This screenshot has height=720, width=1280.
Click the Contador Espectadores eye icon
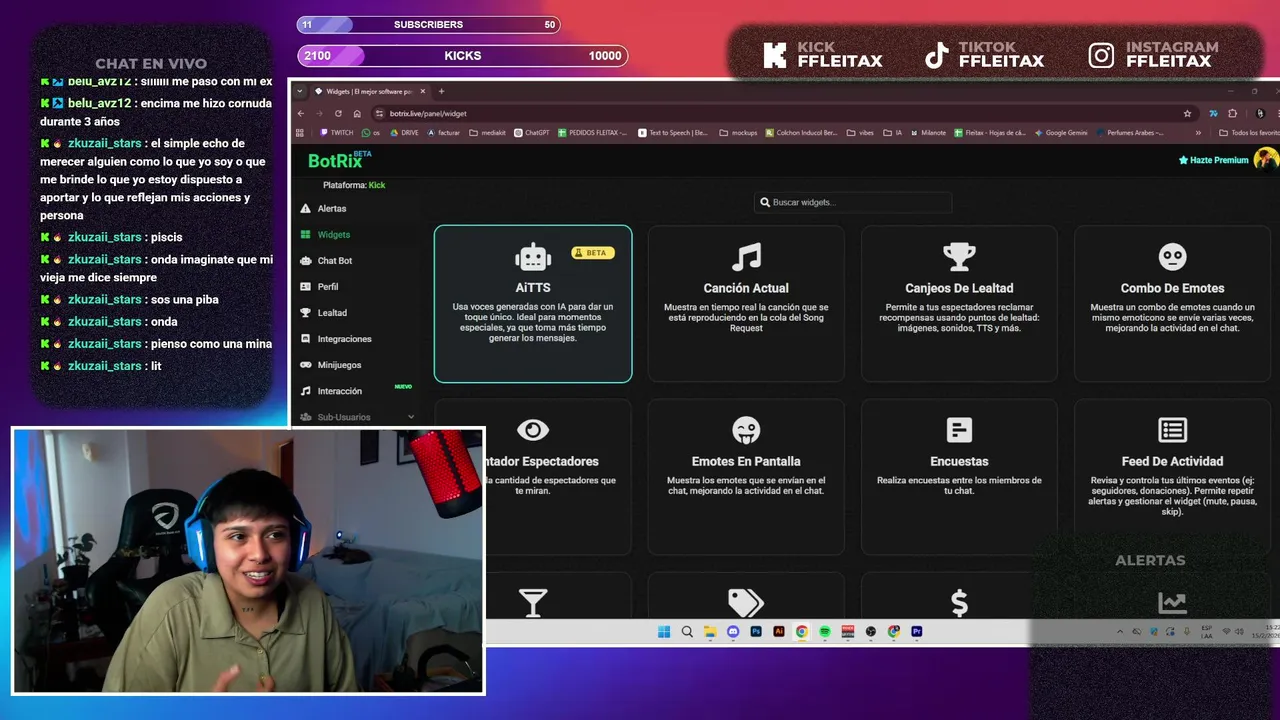coord(533,430)
